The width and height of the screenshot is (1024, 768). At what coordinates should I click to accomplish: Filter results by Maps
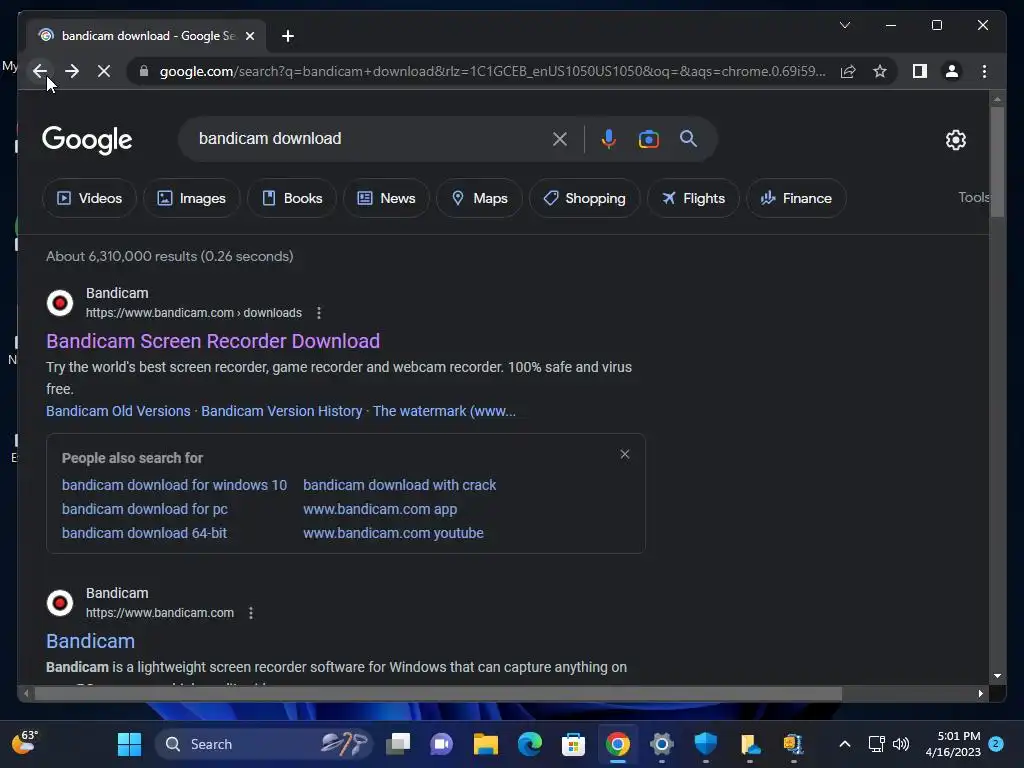coord(479,198)
